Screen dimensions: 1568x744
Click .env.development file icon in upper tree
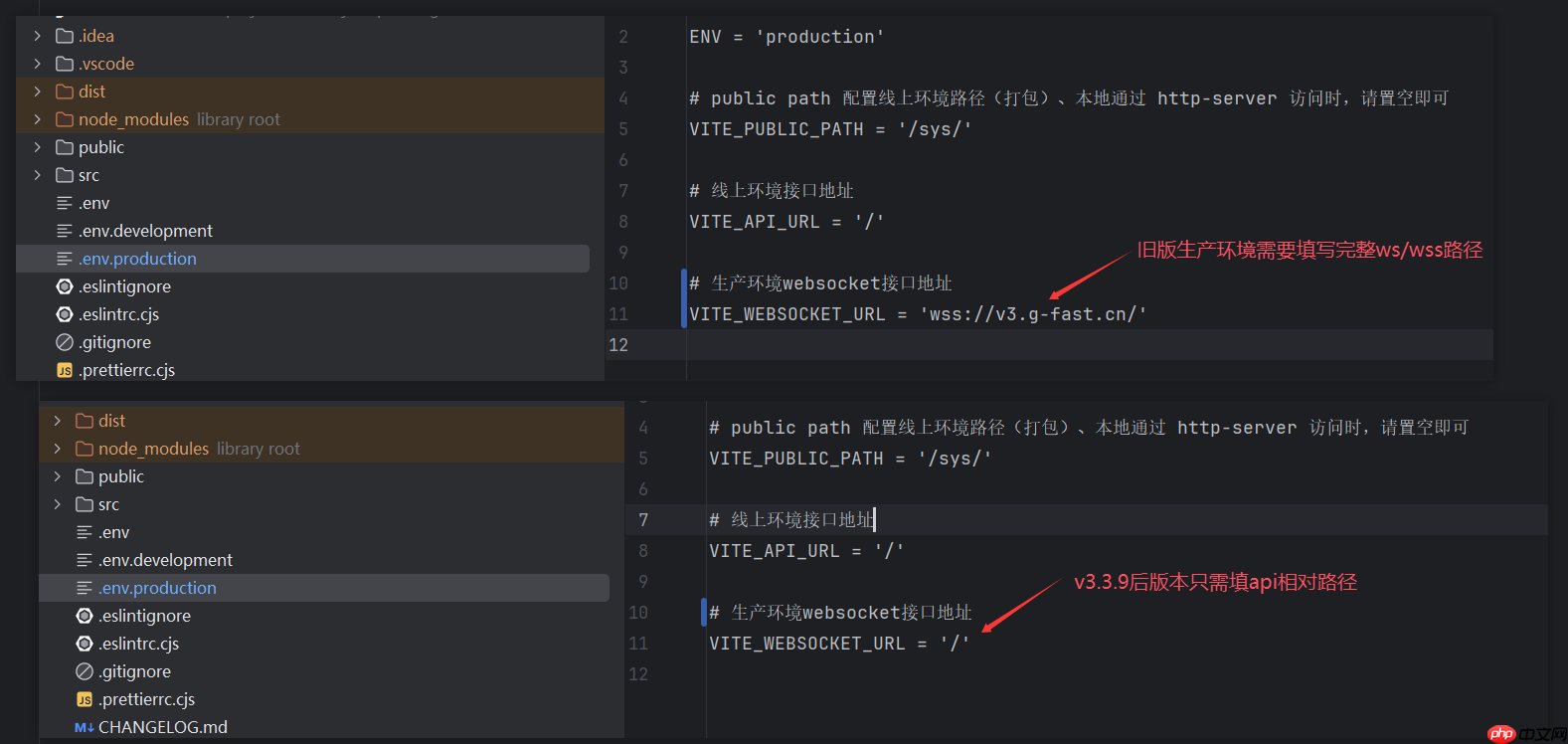(x=65, y=231)
